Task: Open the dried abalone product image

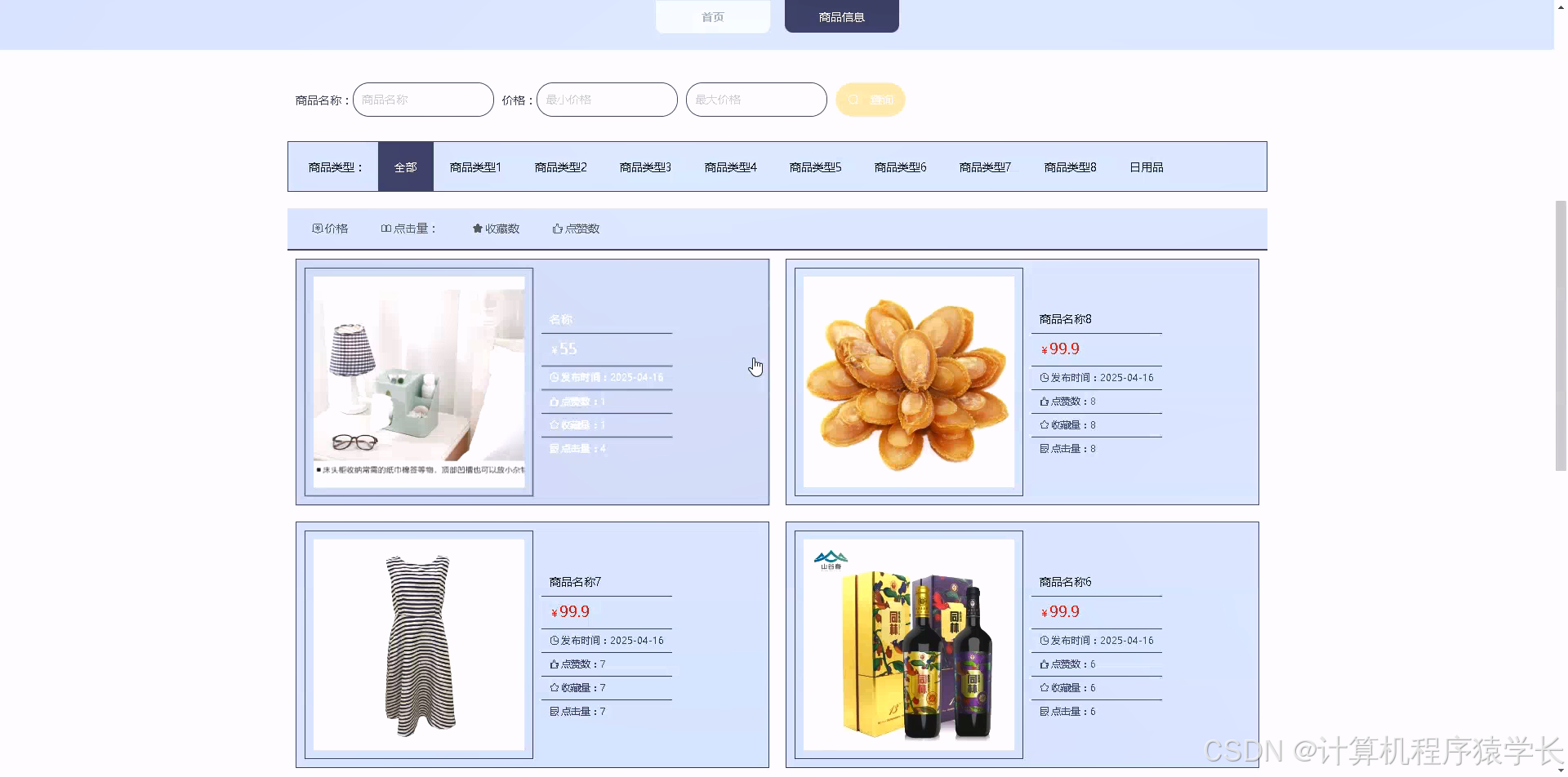Action: tap(909, 382)
